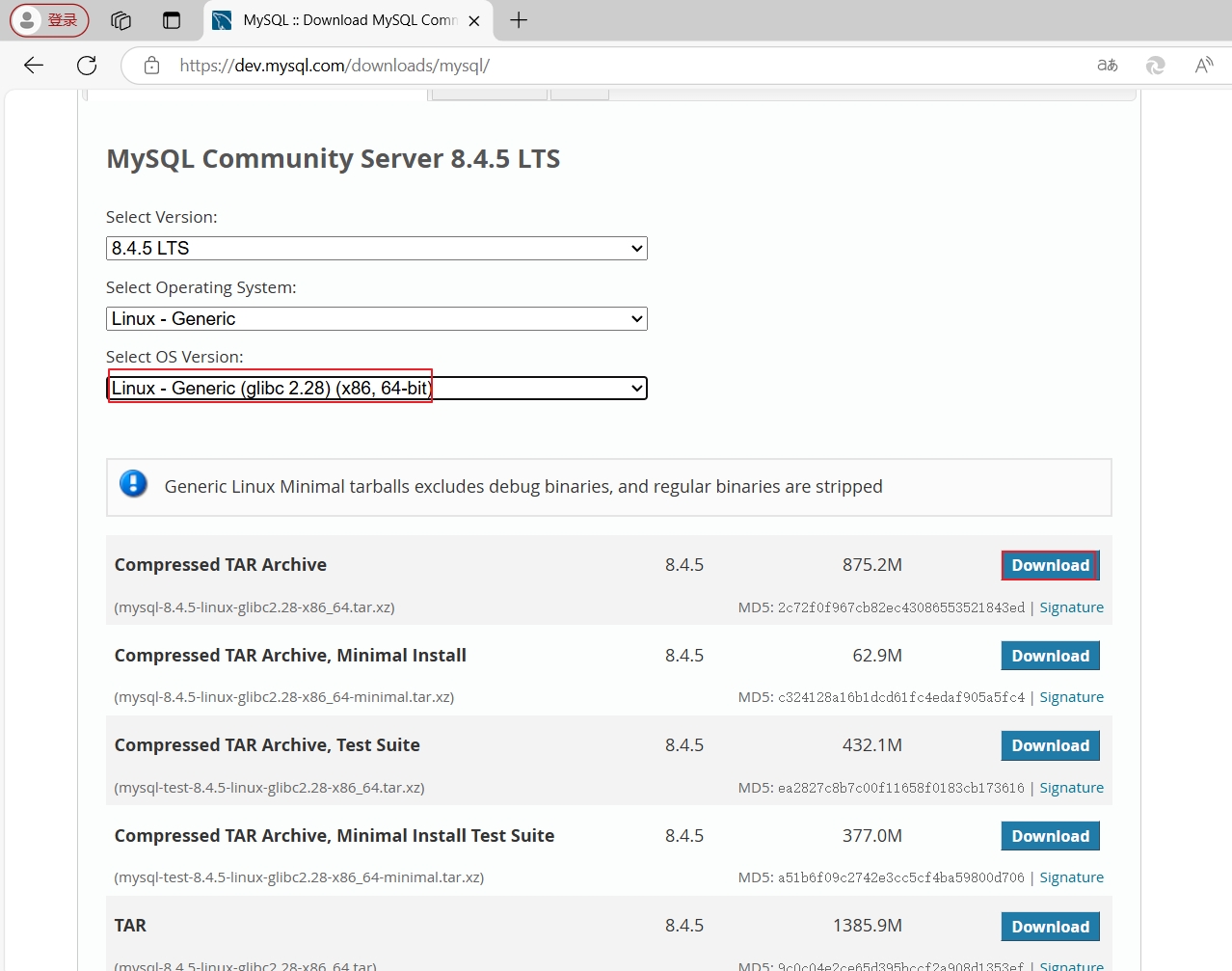Click filename mysql-8.4.5-linux-glibc2.28-x86_64-minimal.tar.xz
Screen dimensions: 1232x971
284,697
